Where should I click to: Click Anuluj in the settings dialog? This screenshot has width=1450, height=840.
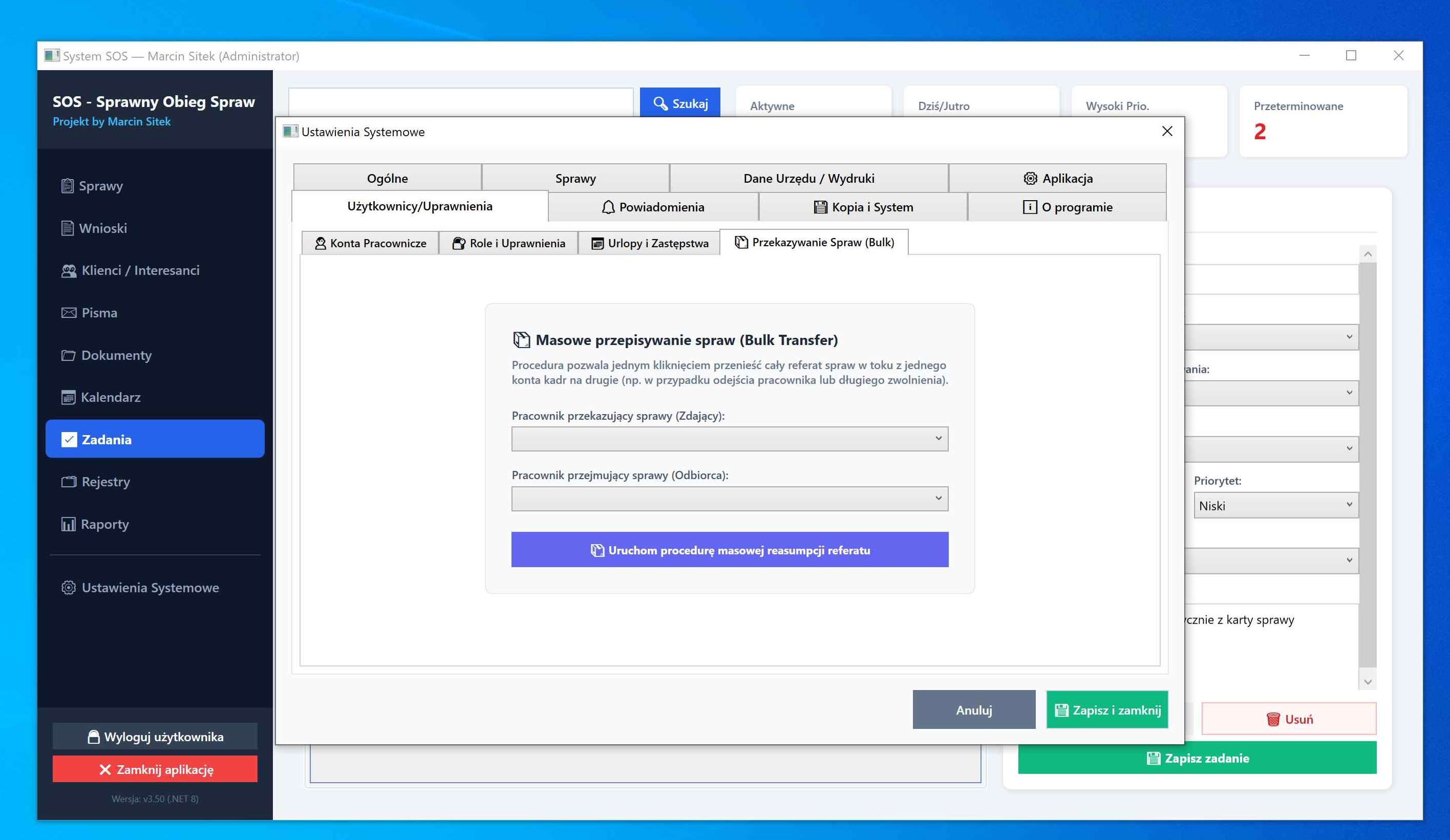coord(973,710)
